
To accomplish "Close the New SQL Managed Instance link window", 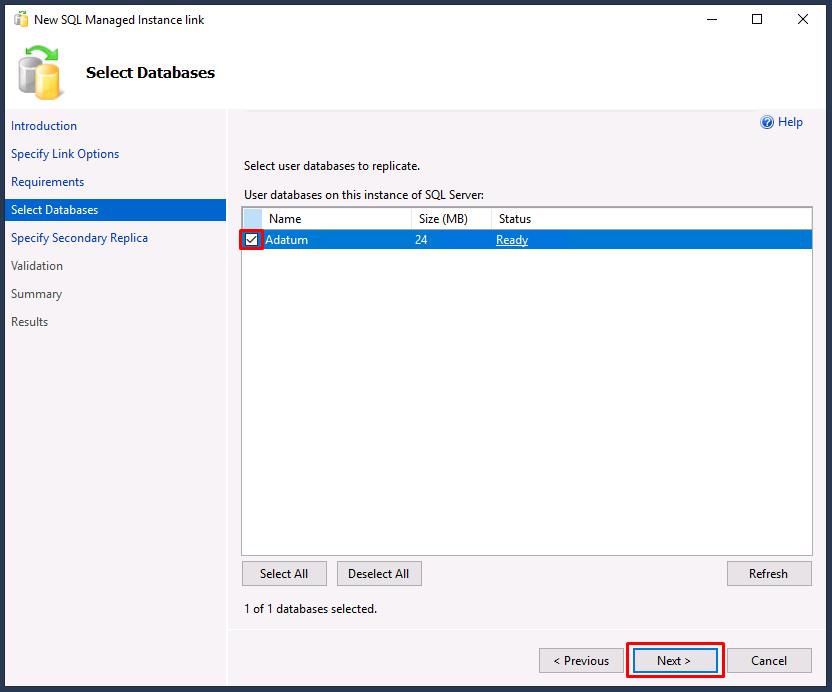I will (x=803, y=20).
